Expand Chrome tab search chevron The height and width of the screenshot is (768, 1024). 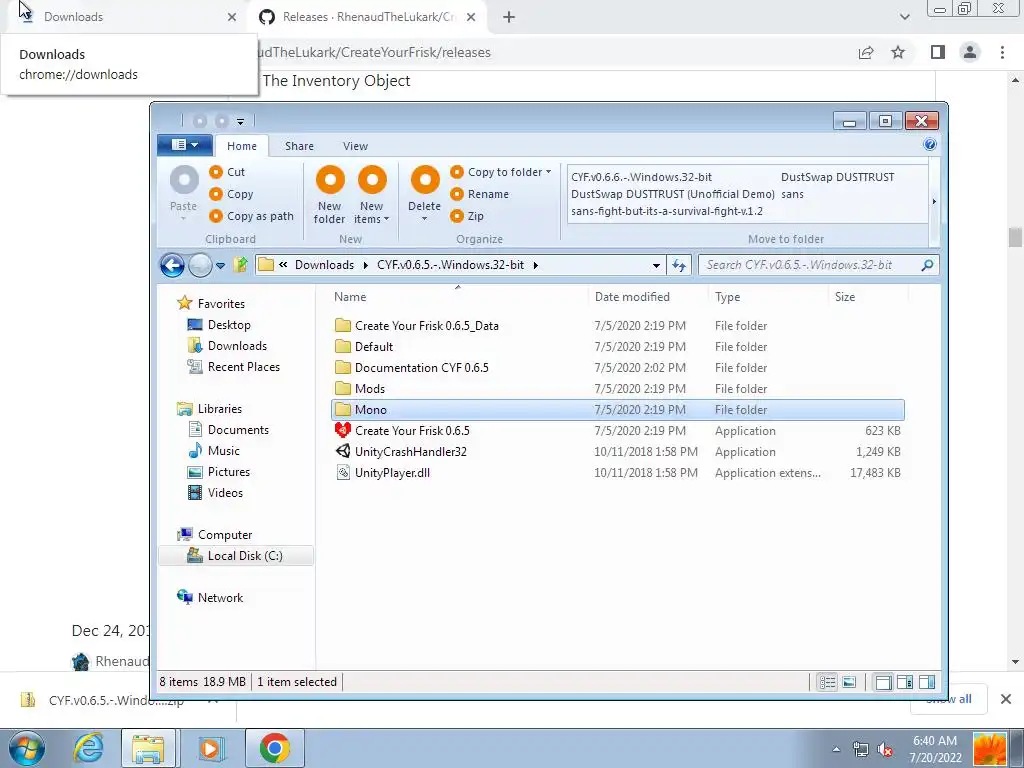point(904,17)
